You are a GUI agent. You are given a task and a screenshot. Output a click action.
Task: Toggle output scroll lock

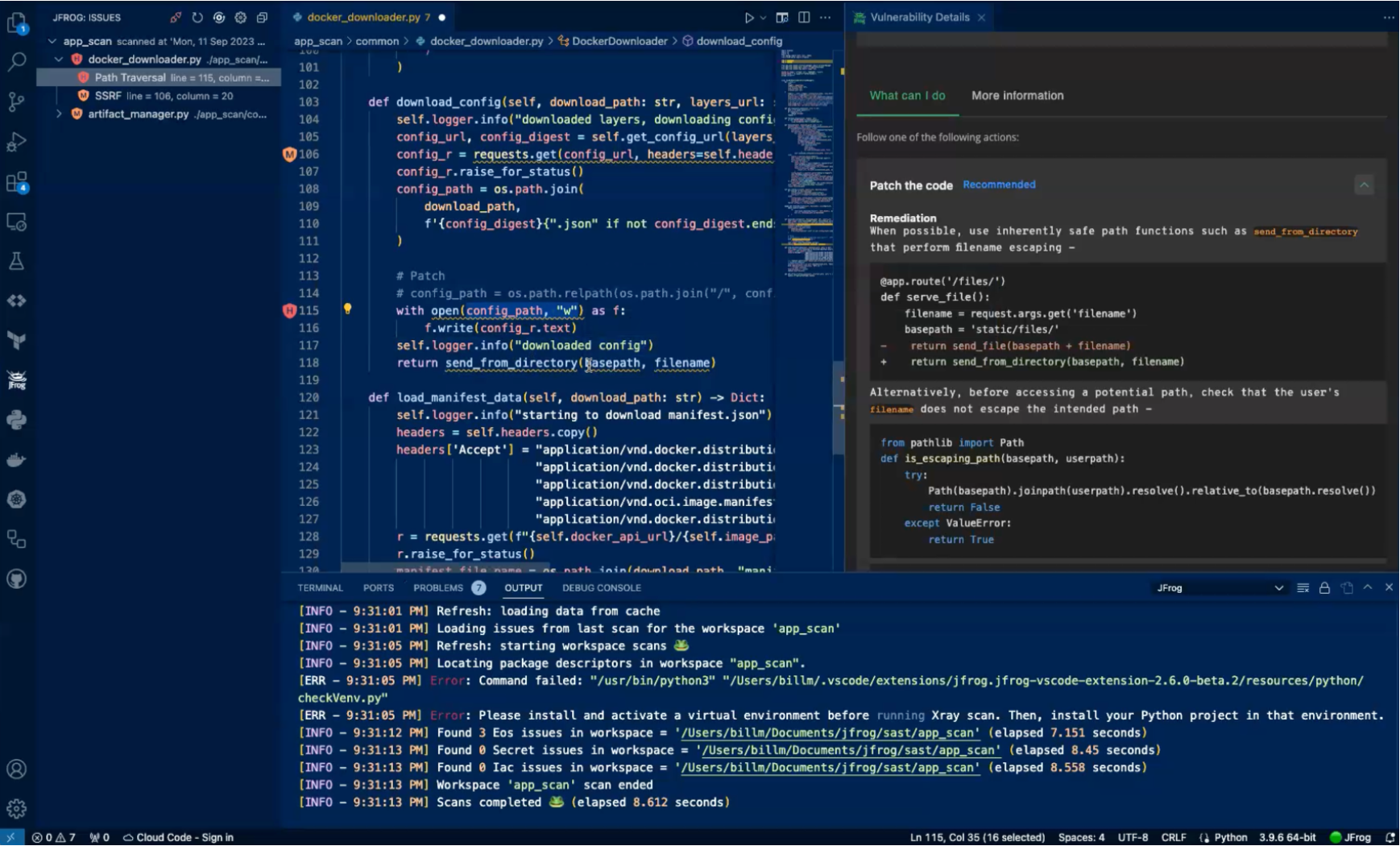[x=1324, y=588]
